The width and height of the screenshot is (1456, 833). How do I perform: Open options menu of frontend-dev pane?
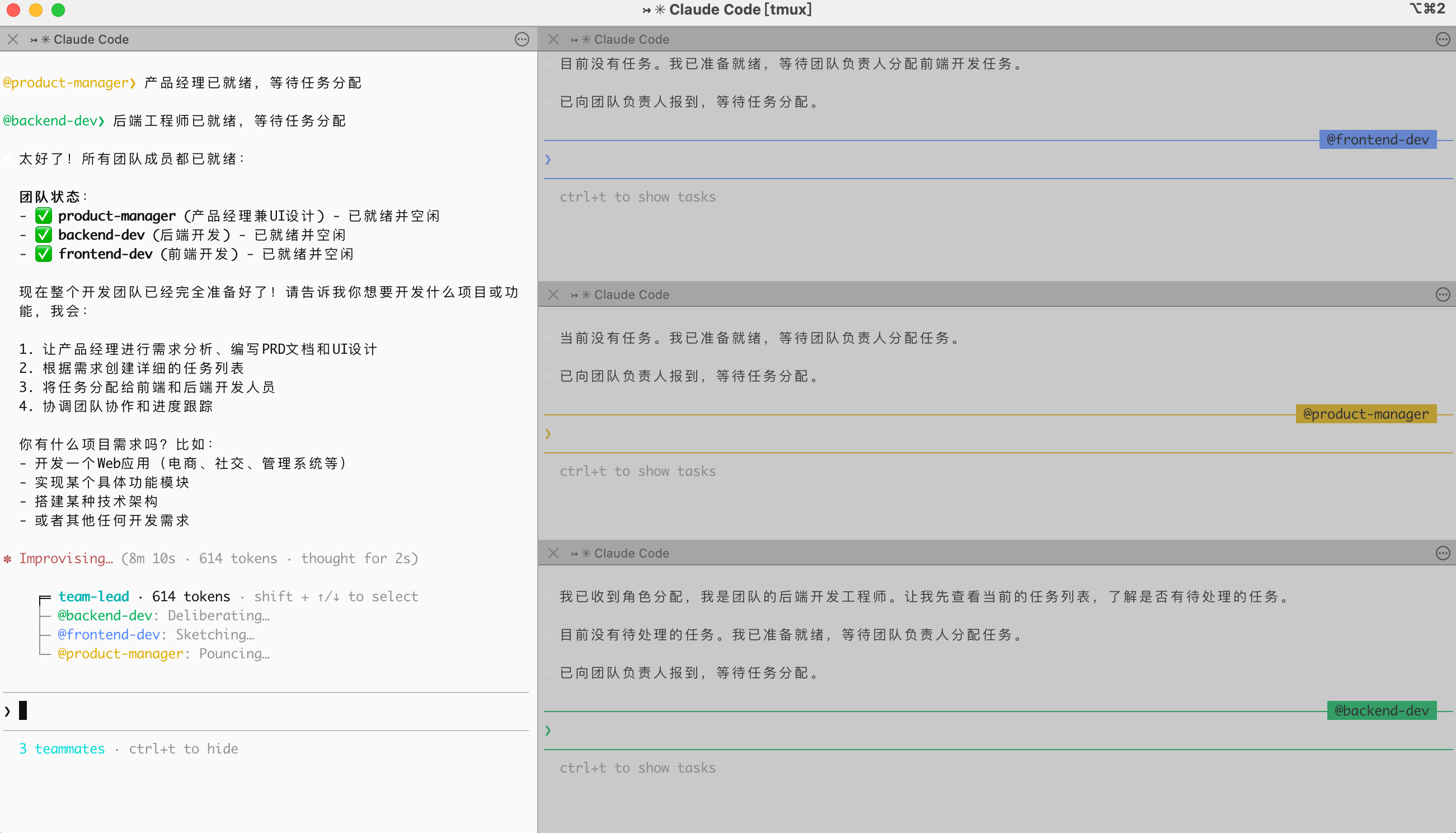(1442, 39)
